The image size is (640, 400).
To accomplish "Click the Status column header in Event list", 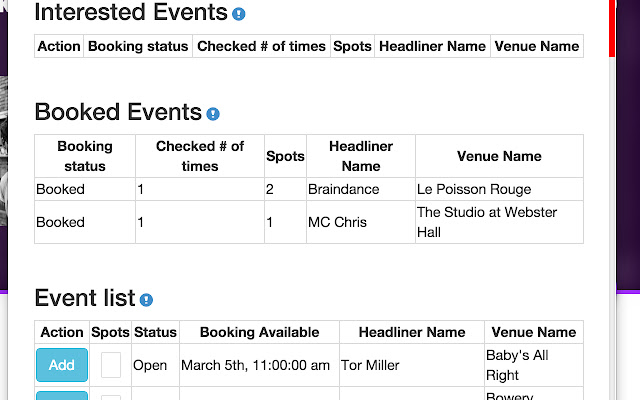I will 156,332.
